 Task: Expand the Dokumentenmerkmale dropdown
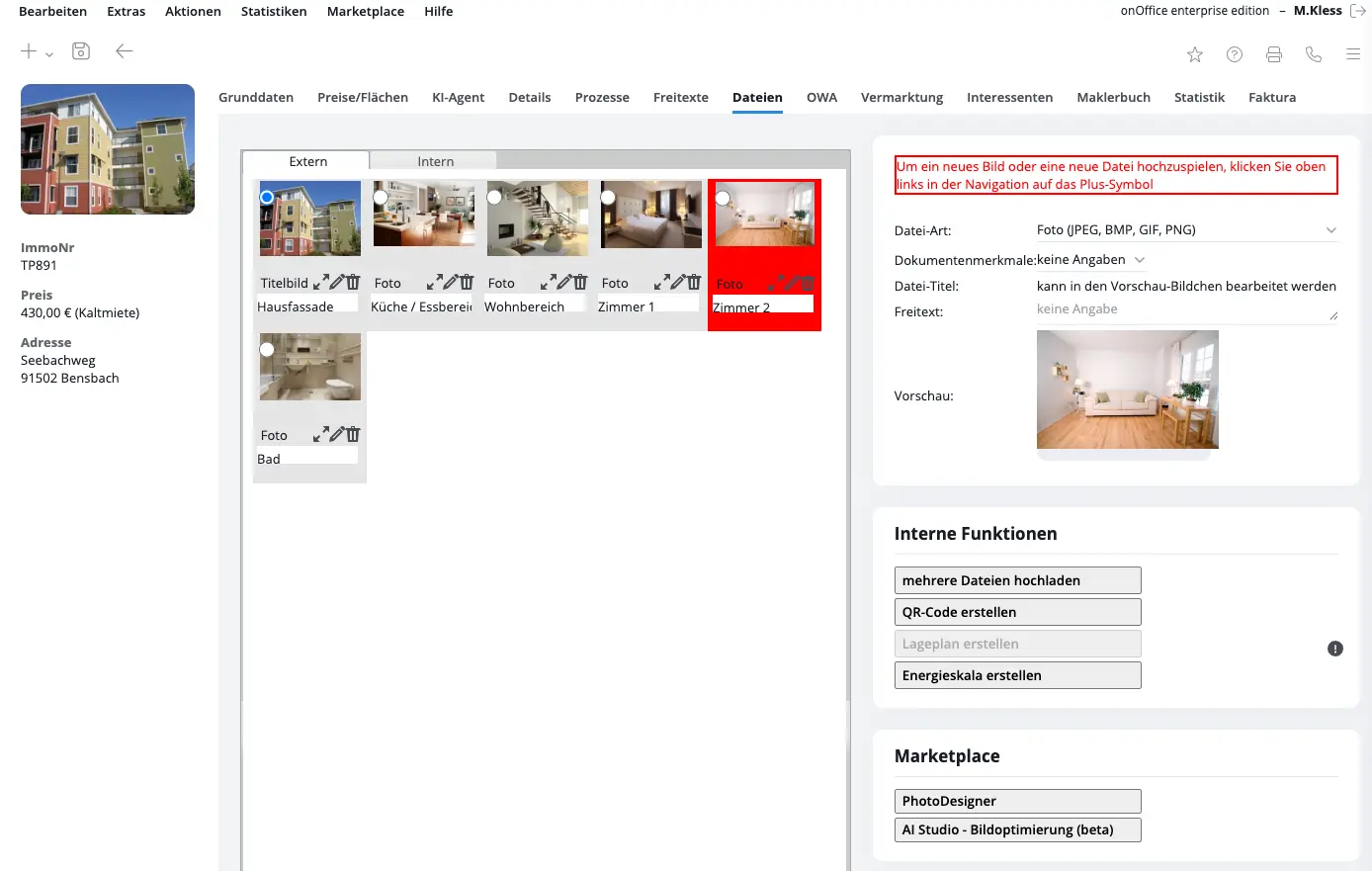(1139, 259)
